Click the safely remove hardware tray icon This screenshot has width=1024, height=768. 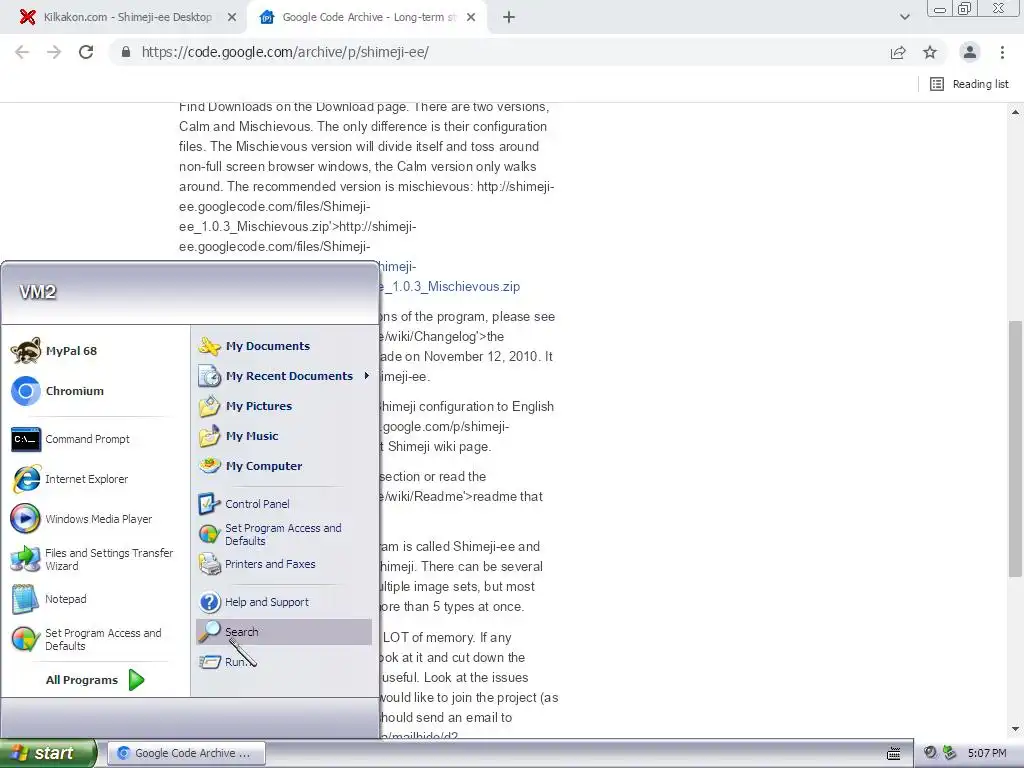coord(950,753)
